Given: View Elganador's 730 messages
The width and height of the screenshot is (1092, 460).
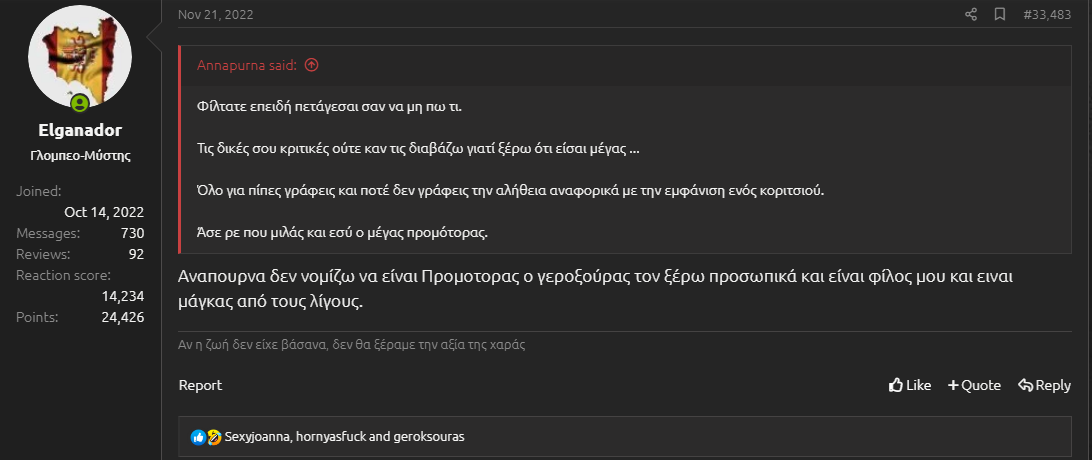Looking at the screenshot, I should click(x=132, y=233).
